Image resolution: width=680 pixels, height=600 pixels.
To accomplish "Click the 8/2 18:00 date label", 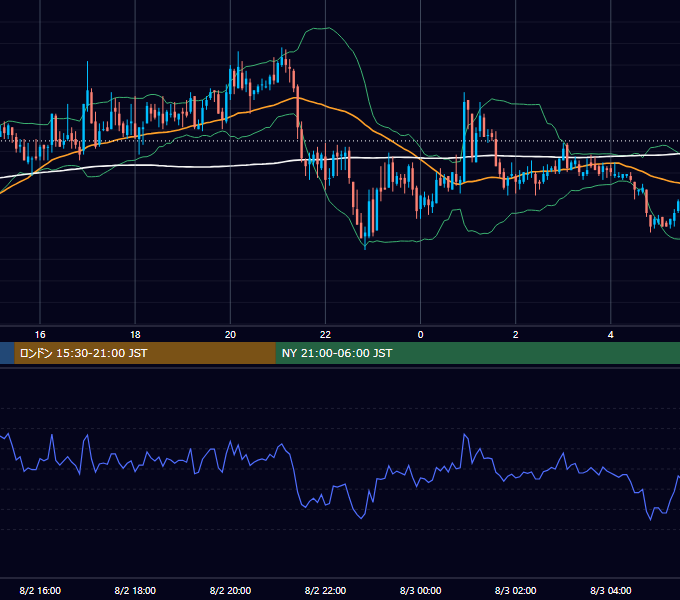I will tap(135, 590).
